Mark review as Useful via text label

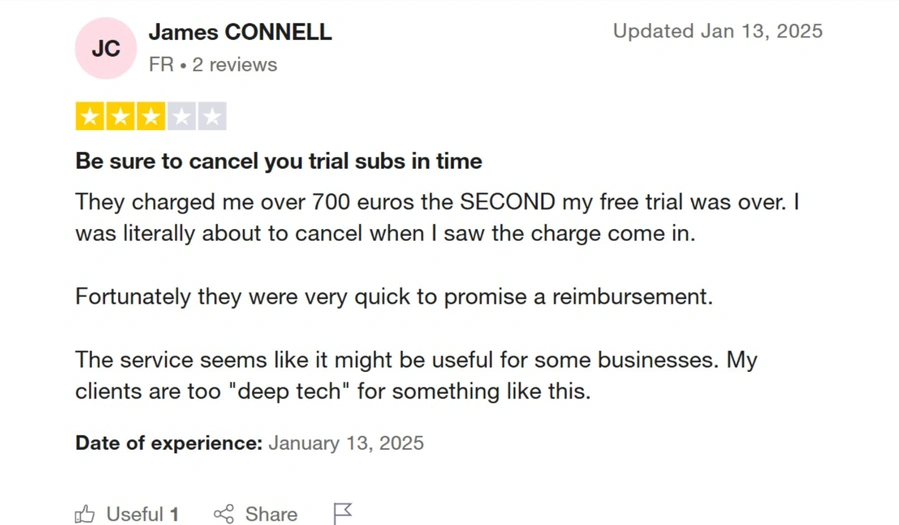(x=134, y=514)
